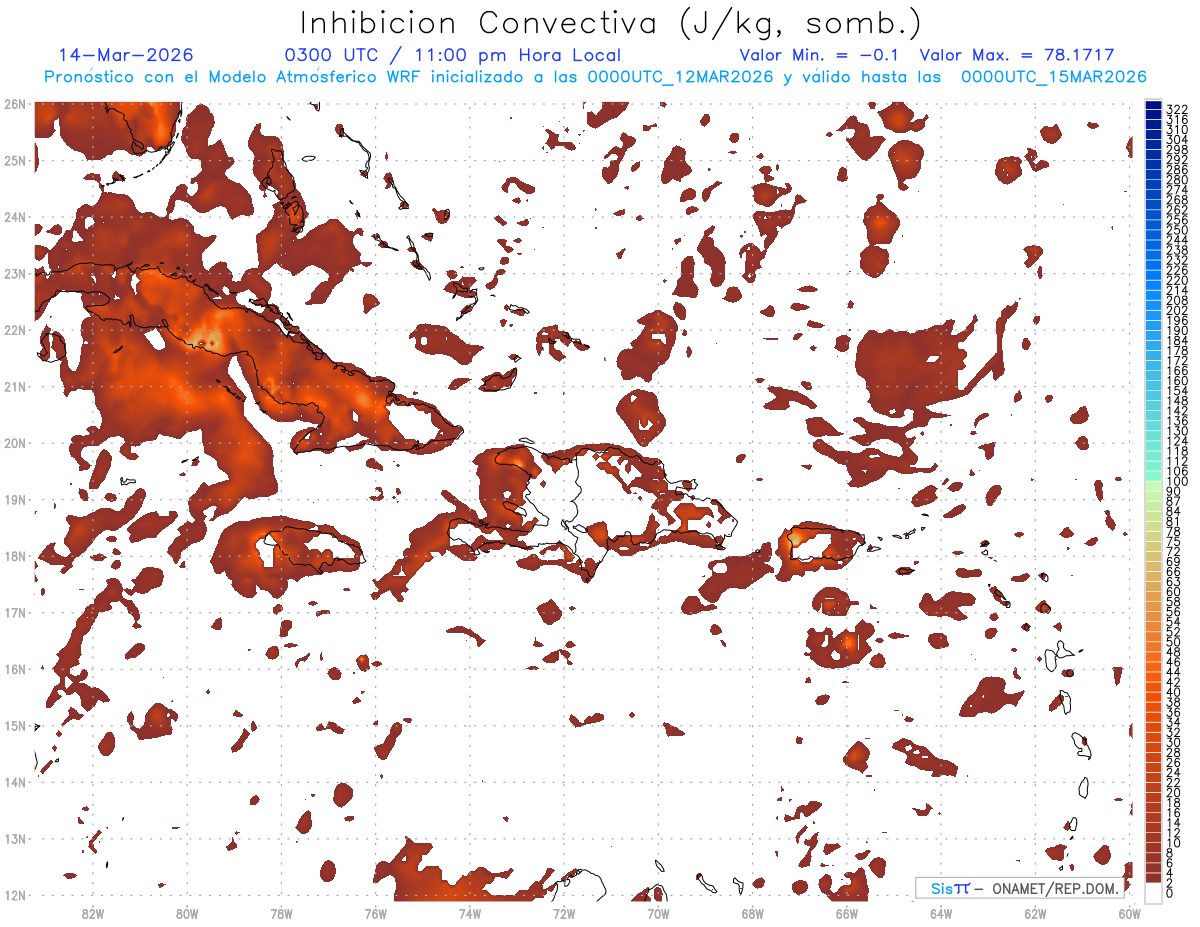Click the '82W' longitude axis label

[92, 913]
